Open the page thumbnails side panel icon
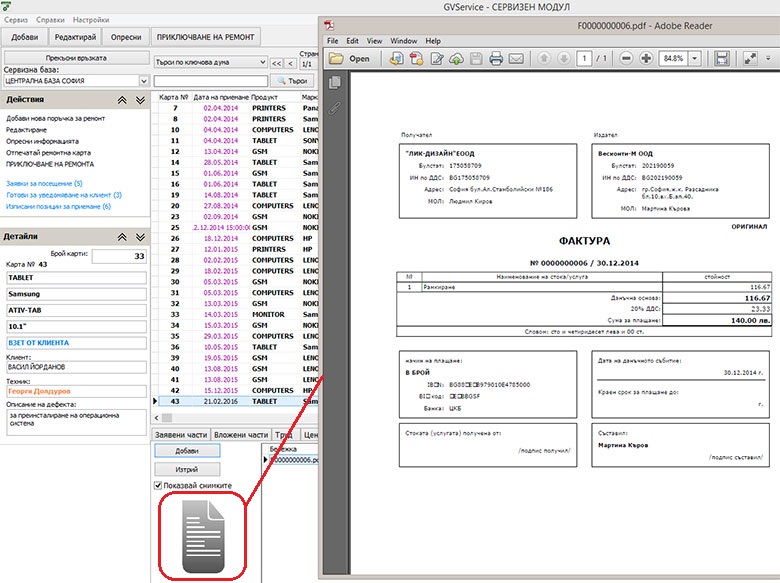 335,82
